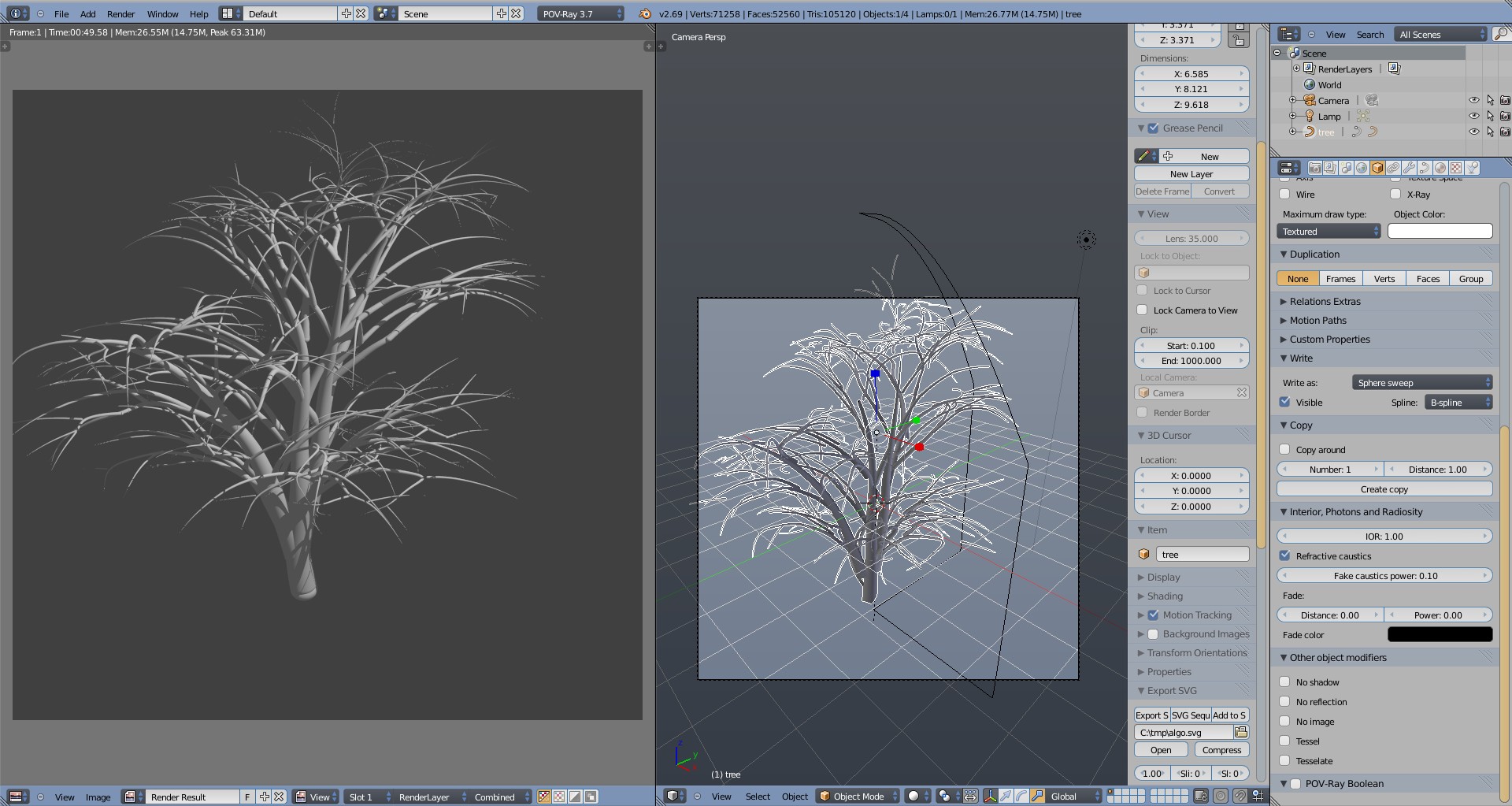Click the outliner magnifier search icon
The width and height of the screenshot is (1512, 806).
point(1500,34)
